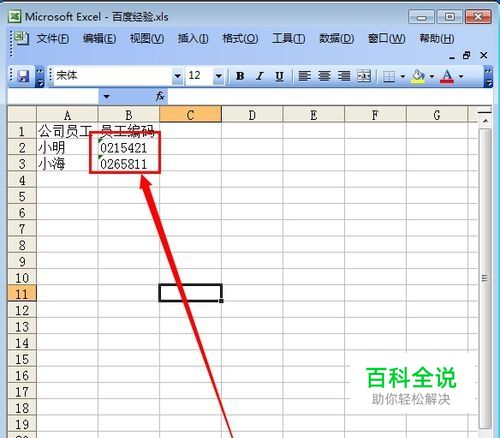Viewport: 500px width, 438px height.
Task: Restore the workbook document window
Action: coord(467,55)
